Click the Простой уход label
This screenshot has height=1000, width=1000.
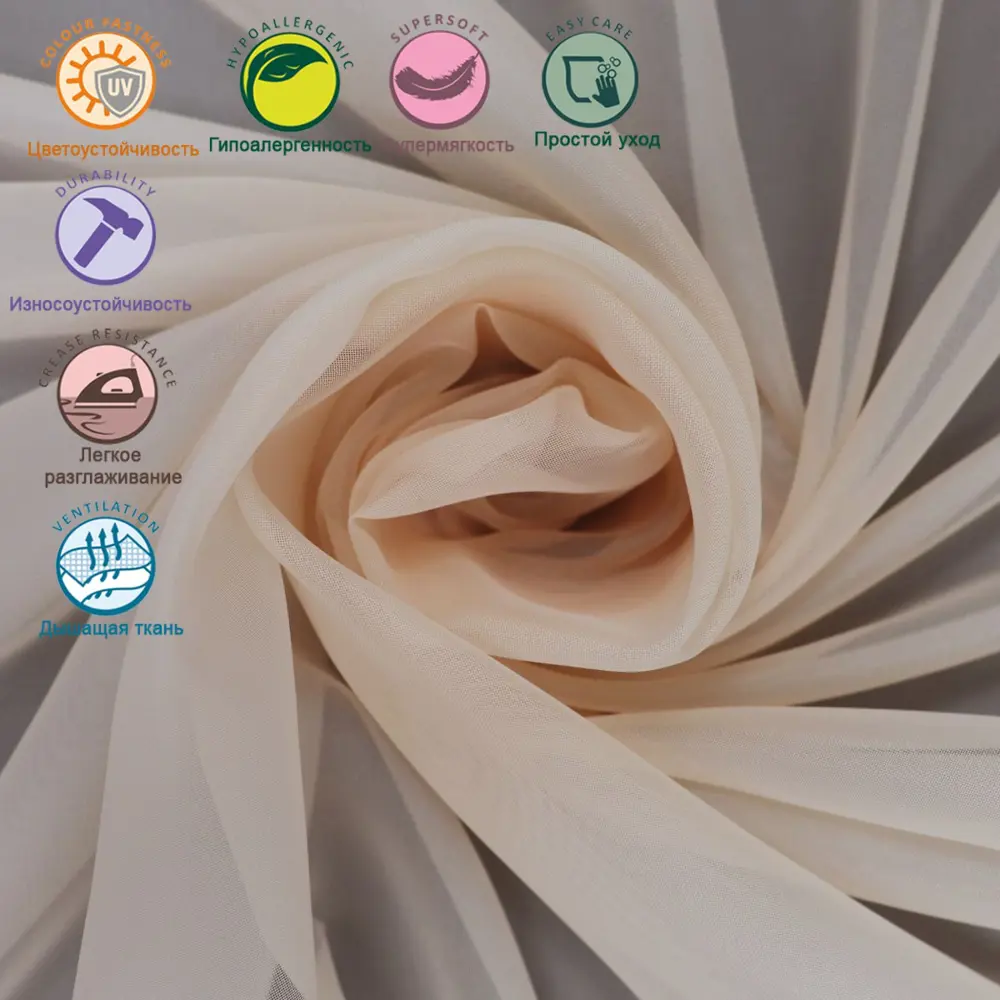pos(597,140)
